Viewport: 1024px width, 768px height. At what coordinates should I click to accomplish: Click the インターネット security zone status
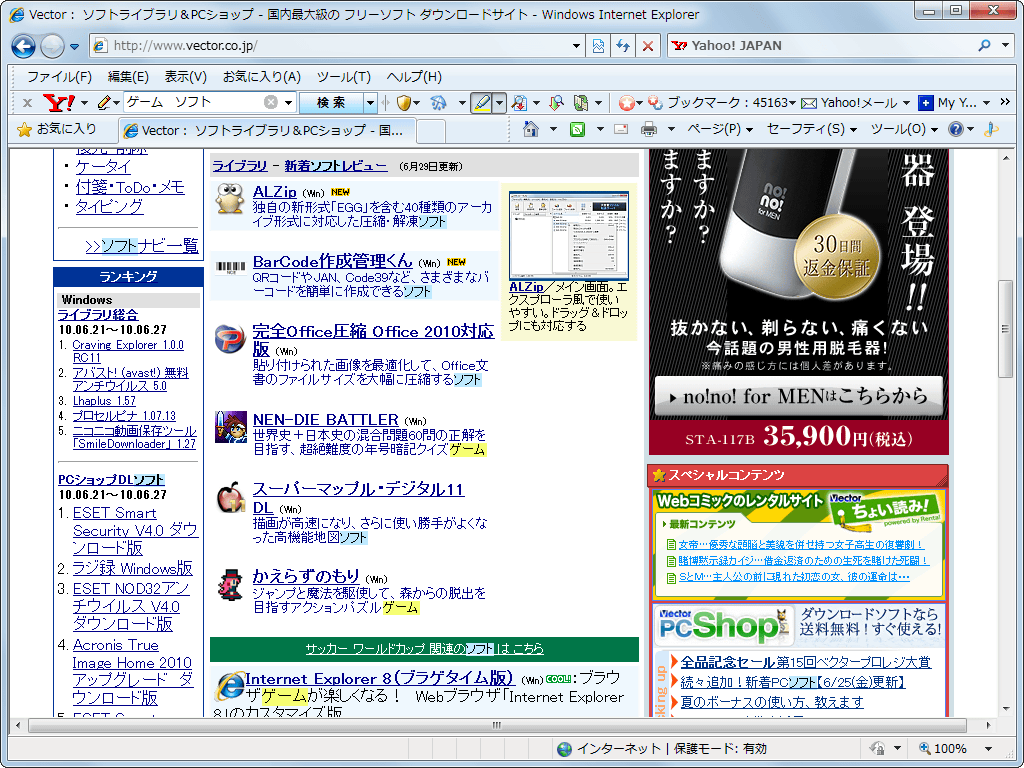coord(662,748)
